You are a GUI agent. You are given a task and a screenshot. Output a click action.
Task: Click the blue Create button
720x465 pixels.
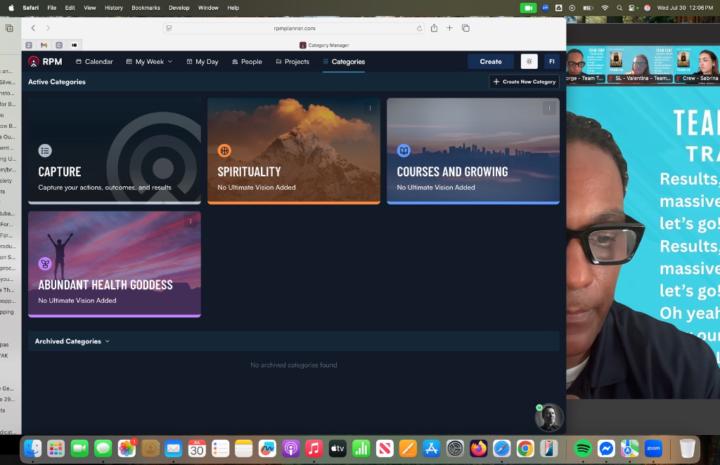click(x=490, y=62)
